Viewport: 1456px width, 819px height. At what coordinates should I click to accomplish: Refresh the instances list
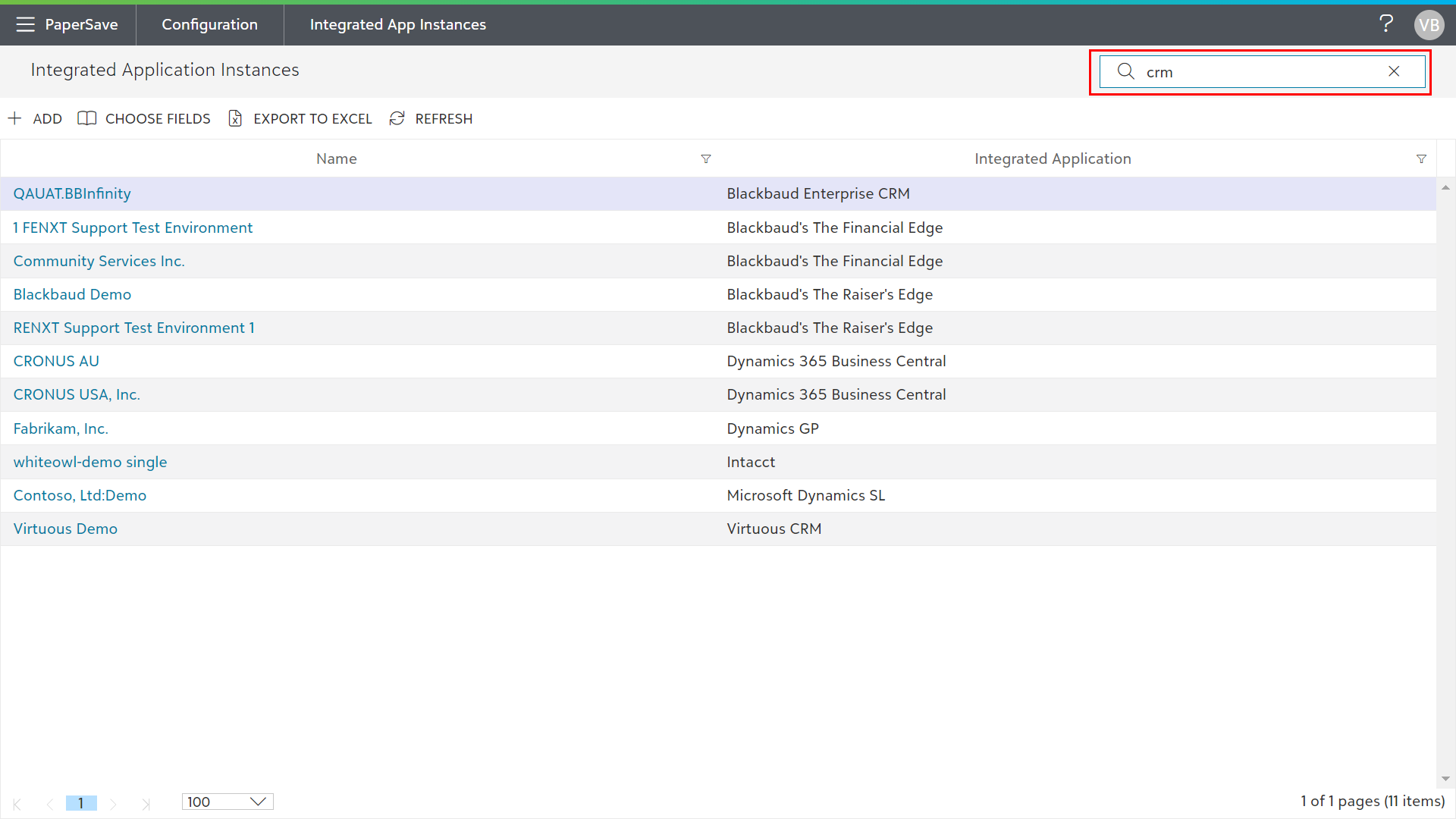431,118
